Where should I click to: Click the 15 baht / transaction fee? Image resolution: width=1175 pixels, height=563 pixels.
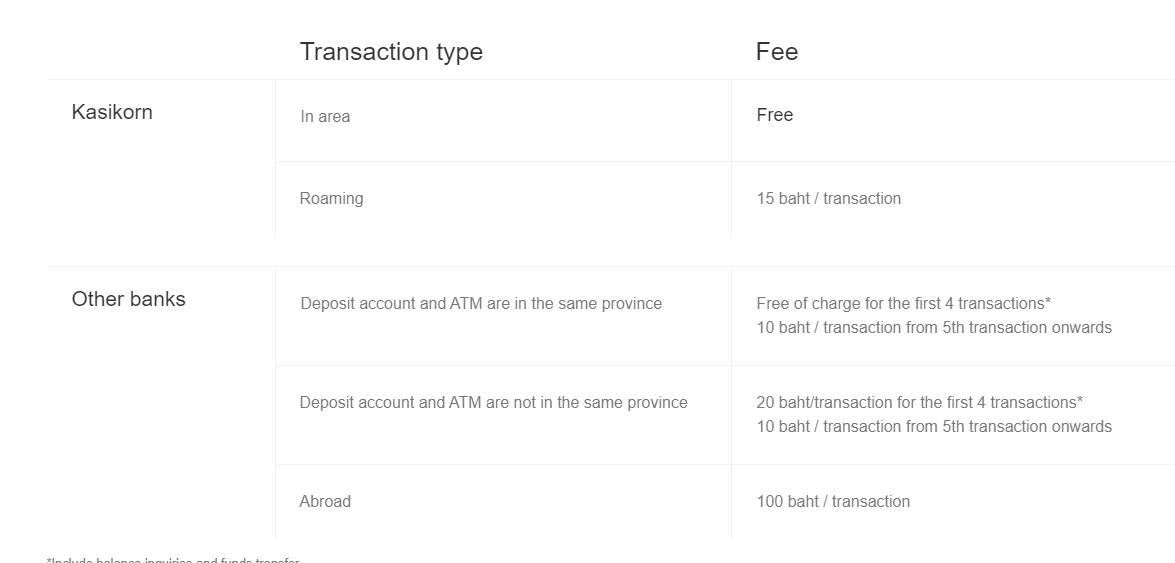829,199
